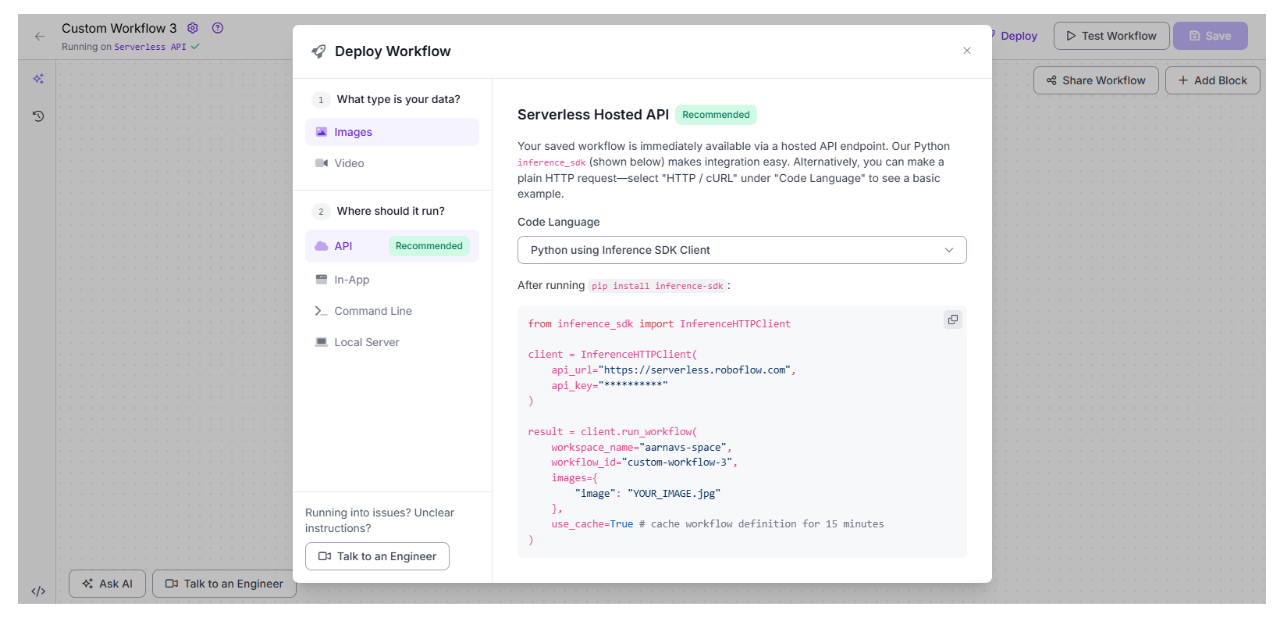
Task: Choose API as run location
Action: click(x=392, y=246)
